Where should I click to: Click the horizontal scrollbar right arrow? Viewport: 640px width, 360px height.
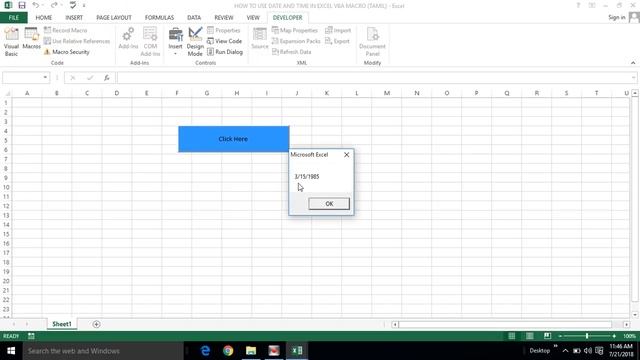[x=627, y=324]
